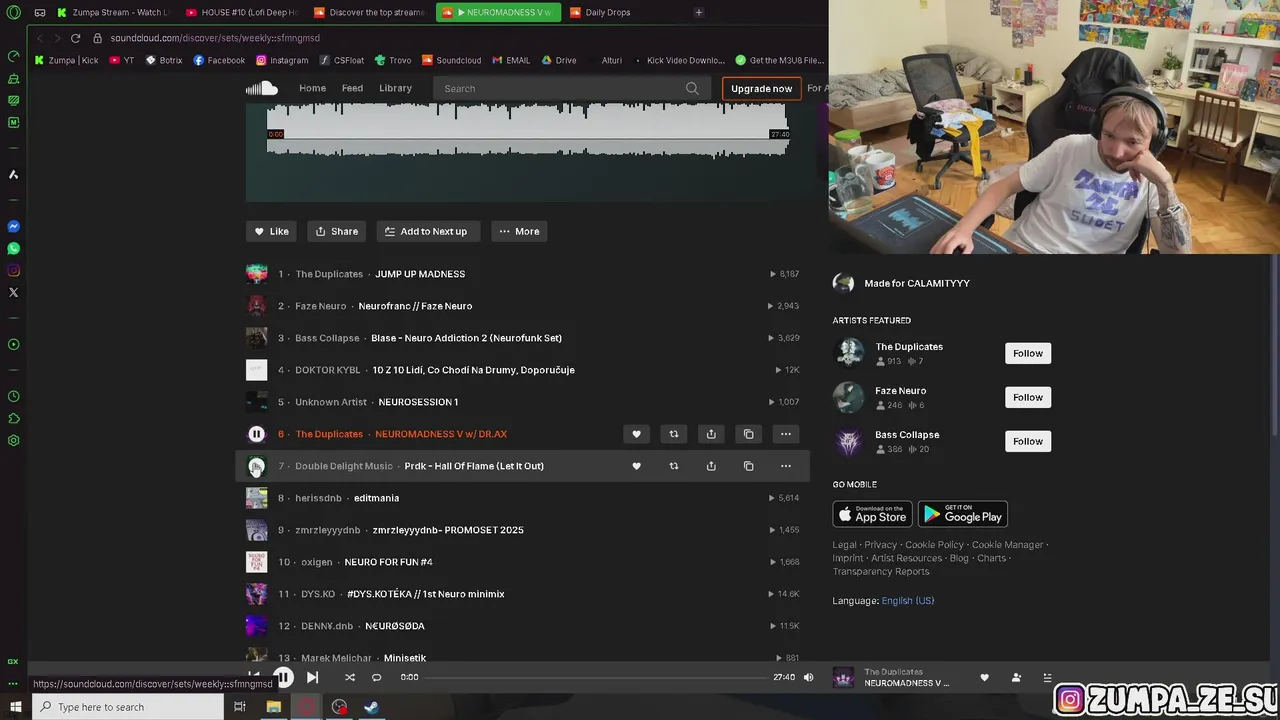Screen dimensions: 1280x720
Task: Open the Instagram bookmark
Action: 281,60
